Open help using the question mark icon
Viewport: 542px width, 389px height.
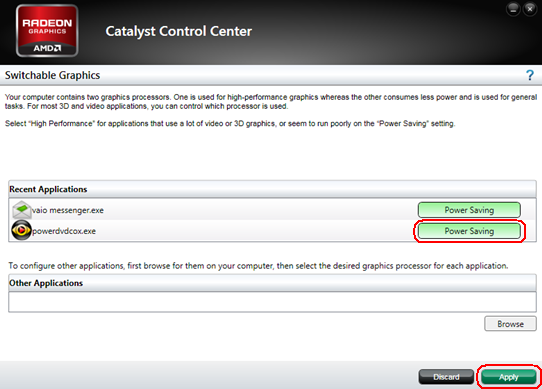tap(530, 75)
